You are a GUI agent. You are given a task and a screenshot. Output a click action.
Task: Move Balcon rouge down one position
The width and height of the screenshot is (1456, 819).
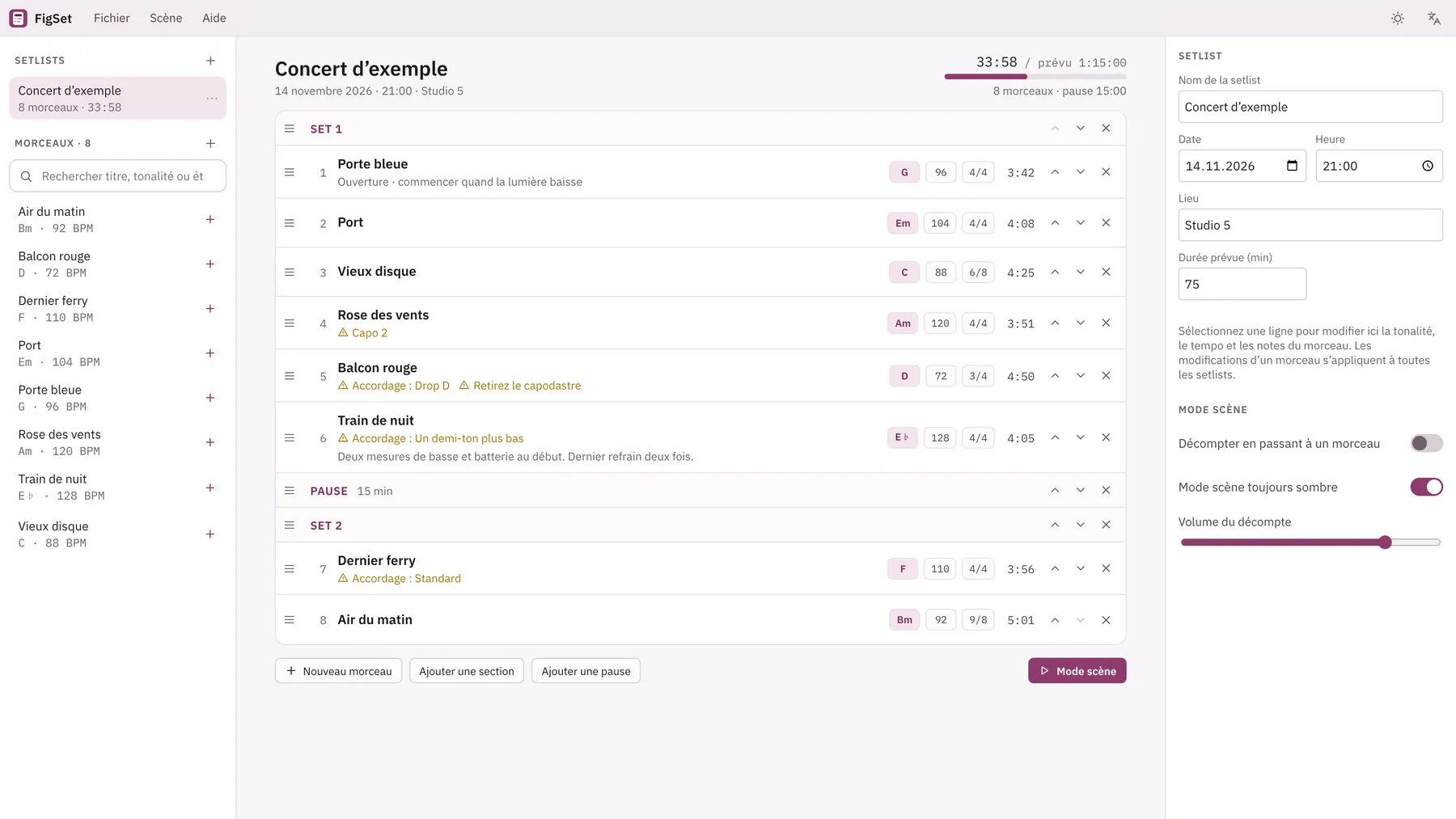coord(1080,375)
